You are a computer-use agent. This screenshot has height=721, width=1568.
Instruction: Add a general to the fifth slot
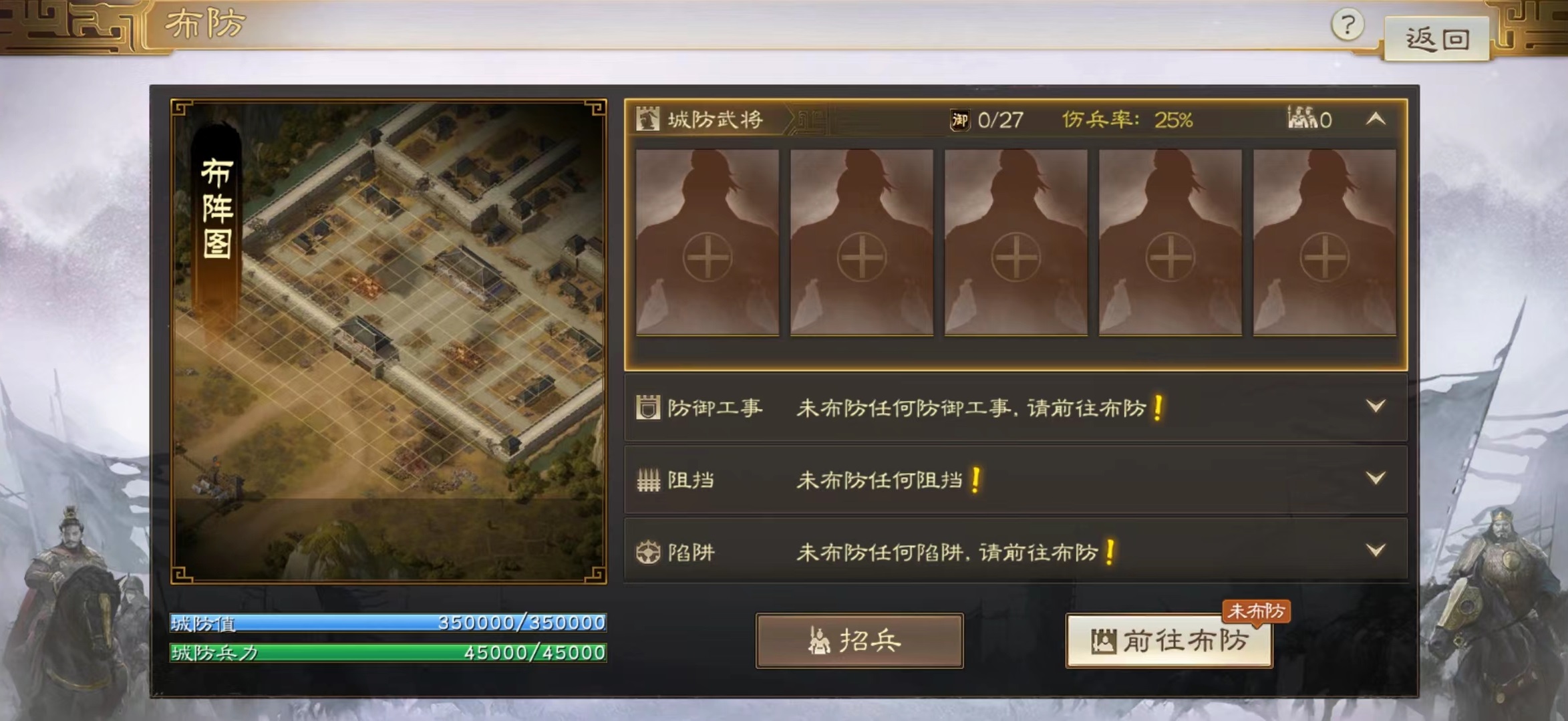coord(1325,242)
